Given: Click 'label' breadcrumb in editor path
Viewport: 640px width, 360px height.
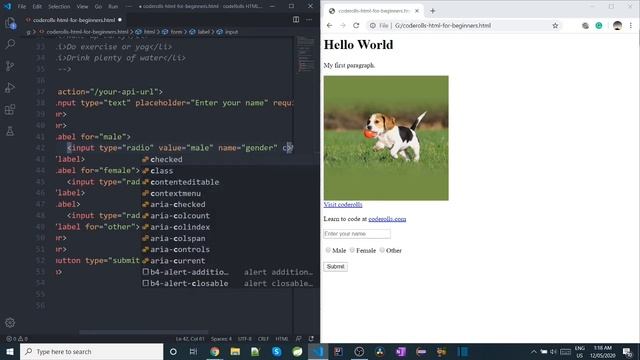Looking at the screenshot, I should (x=204, y=32).
